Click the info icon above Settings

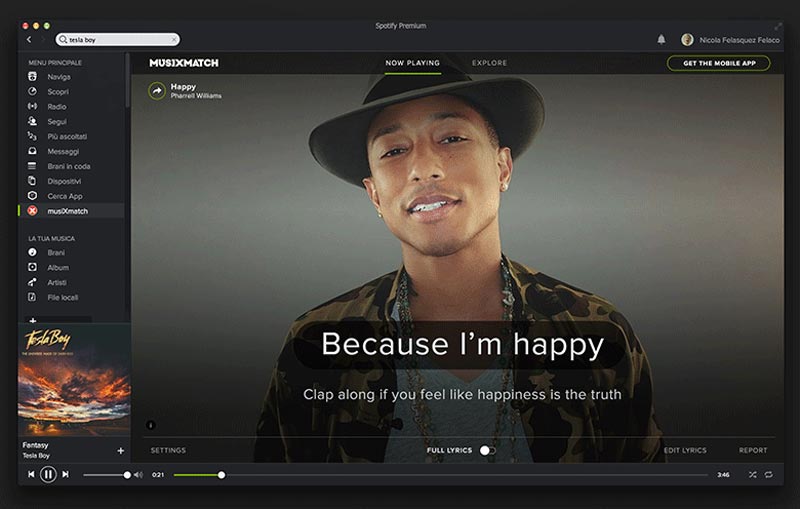point(150,424)
